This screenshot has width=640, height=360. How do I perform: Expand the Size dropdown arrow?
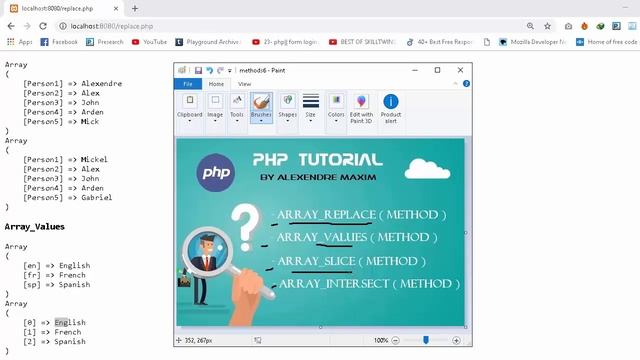click(310, 121)
